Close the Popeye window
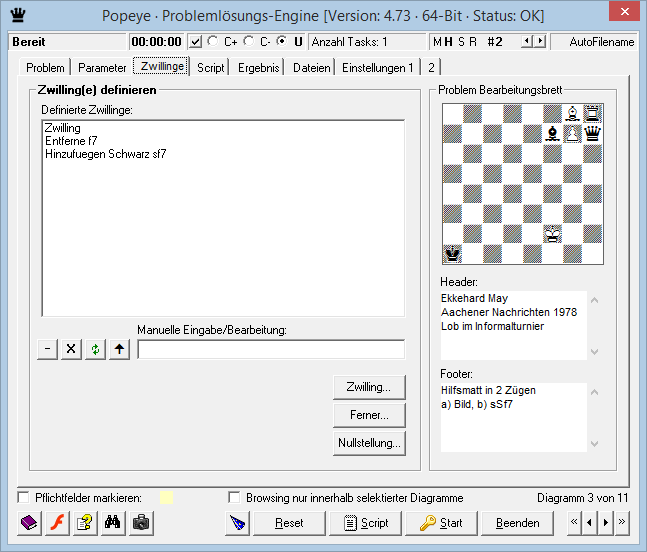The width and height of the screenshot is (647, 552). [625, 12]
